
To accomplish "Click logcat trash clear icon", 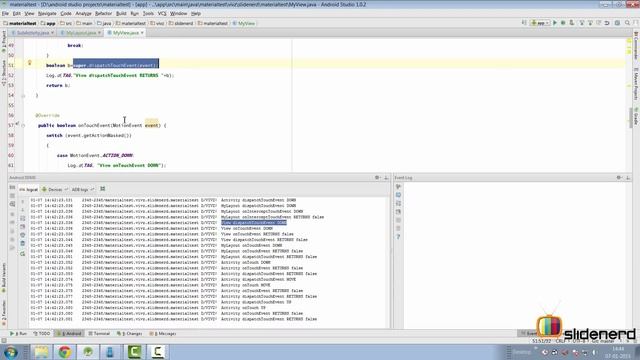I will tap(22, 244).
